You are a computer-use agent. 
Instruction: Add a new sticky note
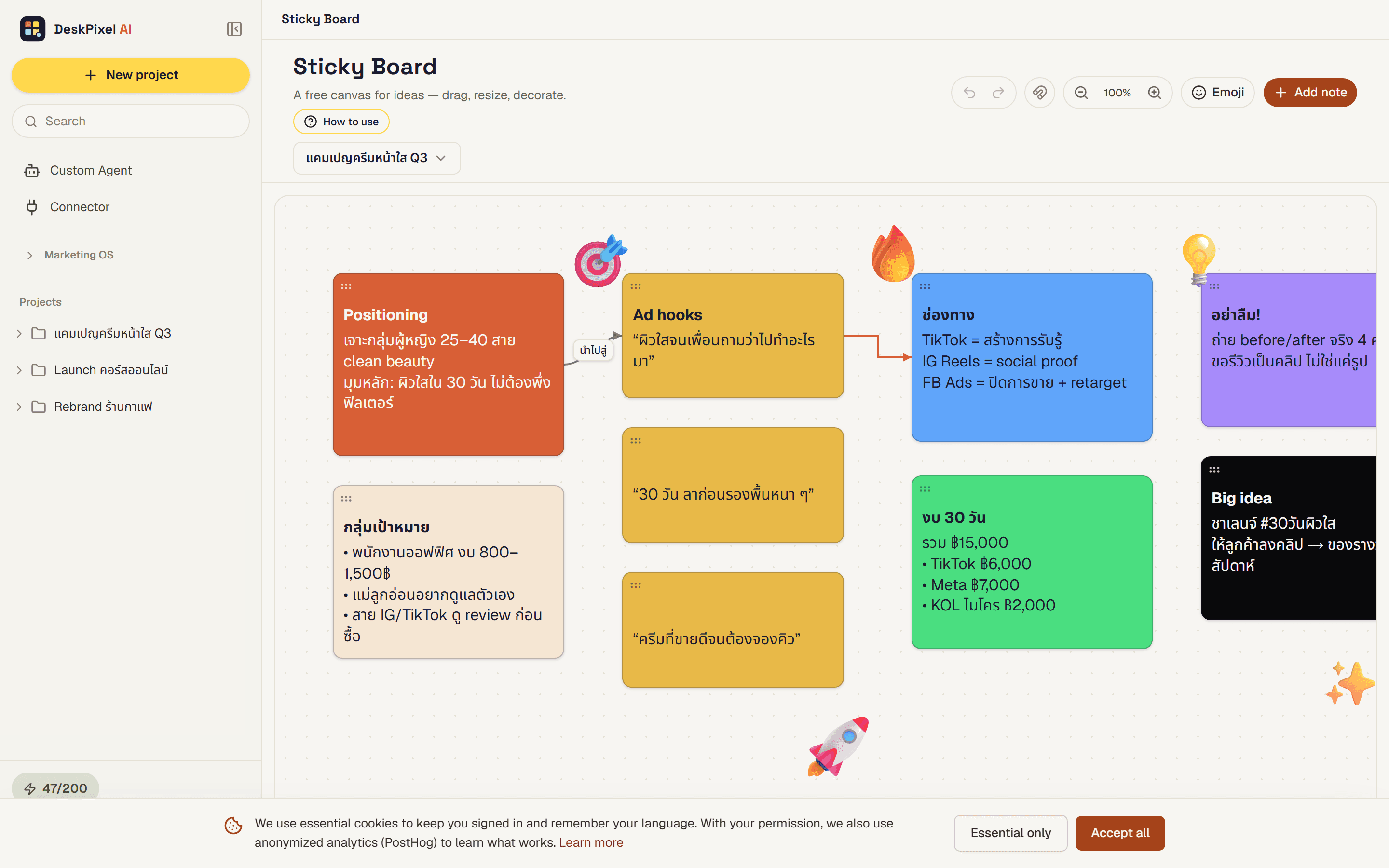[1310, 93]
